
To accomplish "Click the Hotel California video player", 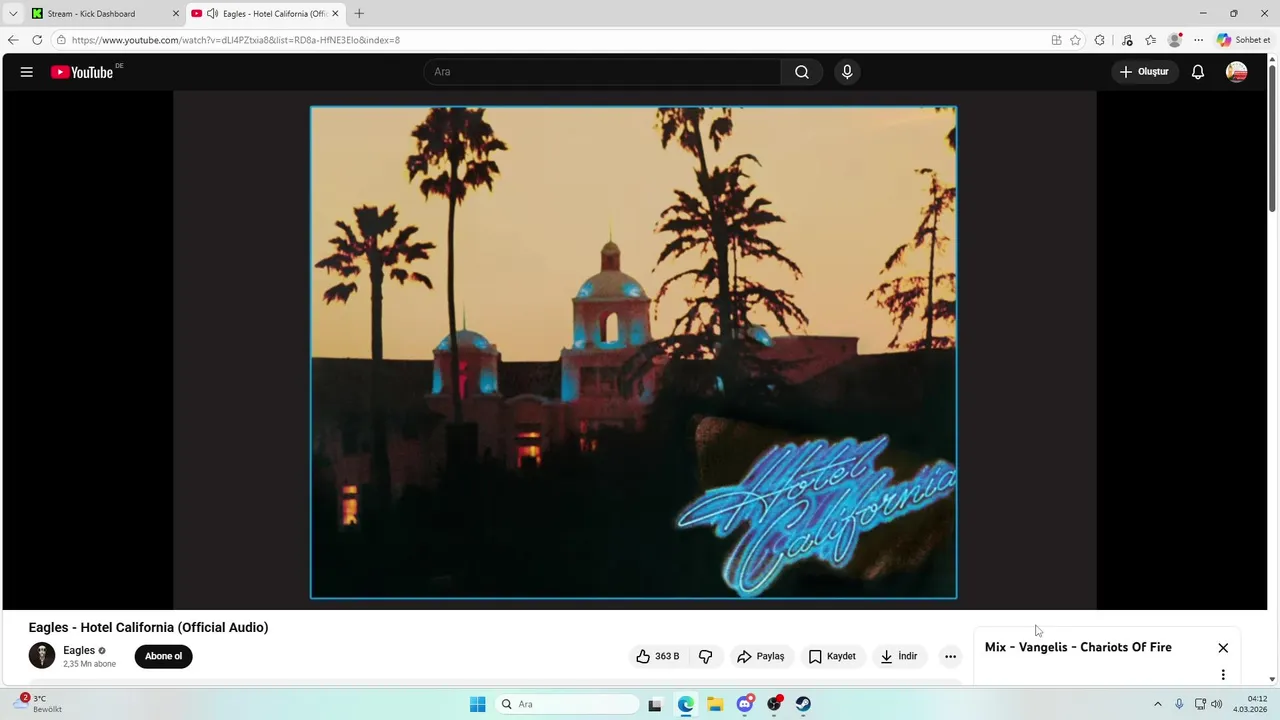I will tap(634, 351).
